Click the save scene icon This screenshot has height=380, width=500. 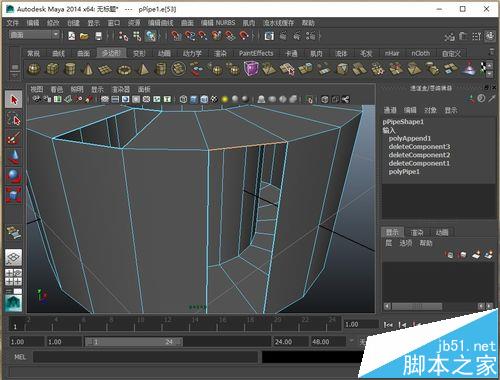point(98,36)
